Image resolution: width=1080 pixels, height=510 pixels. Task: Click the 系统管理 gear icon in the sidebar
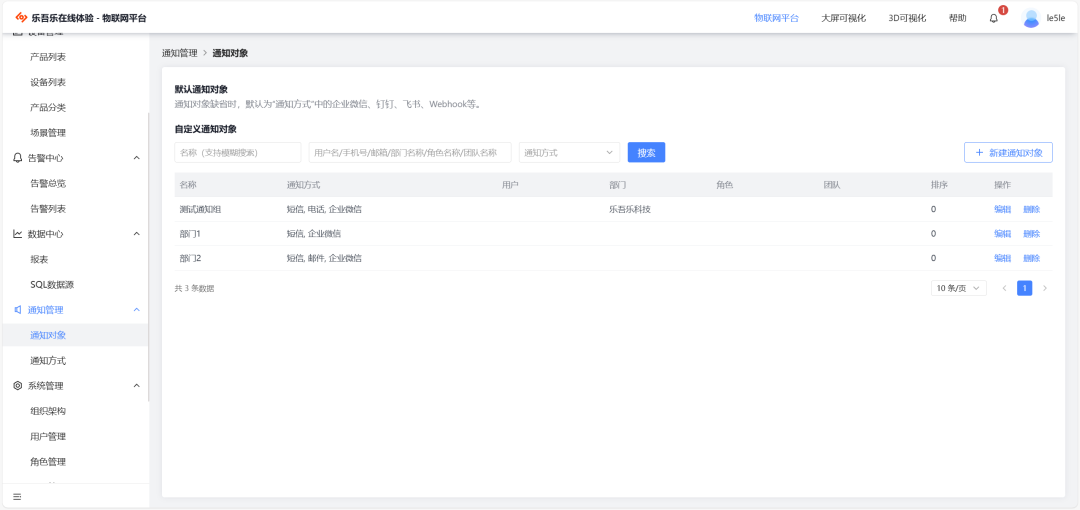(18, 386)
